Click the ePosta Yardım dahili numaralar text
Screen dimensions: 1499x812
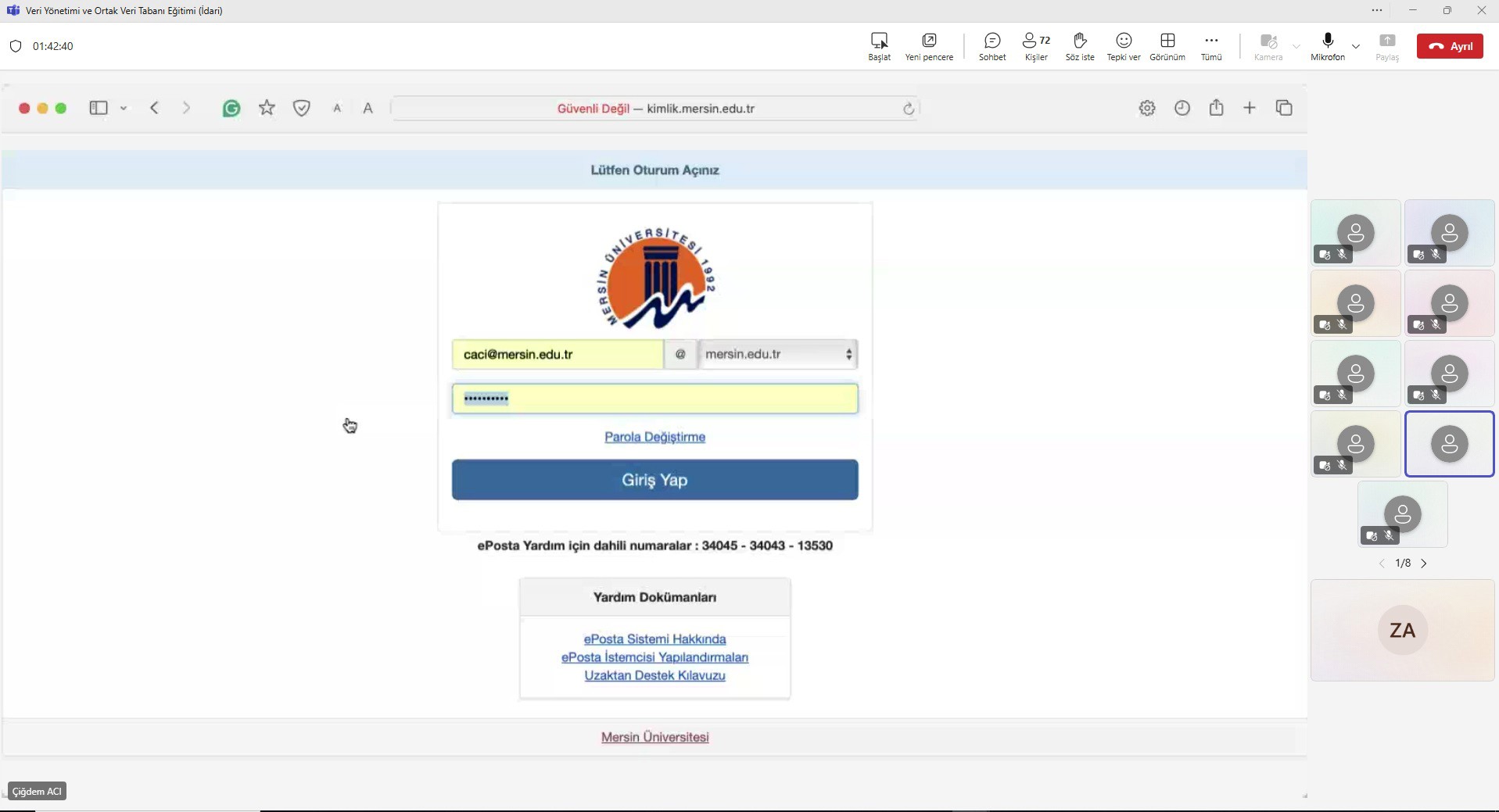pyautogui.click(x=654, y=546)
